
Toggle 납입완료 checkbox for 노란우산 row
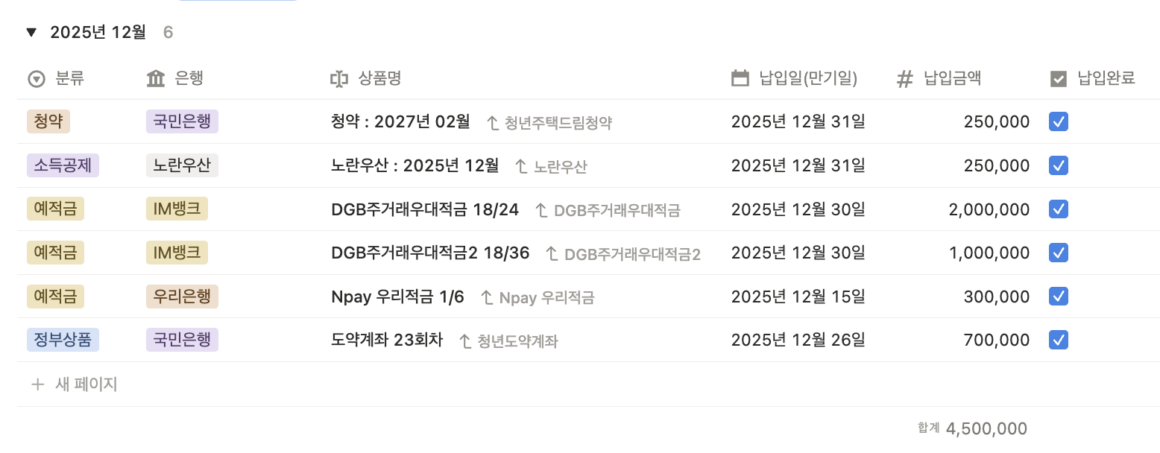pyautogui.click(x=1059, y=166)
